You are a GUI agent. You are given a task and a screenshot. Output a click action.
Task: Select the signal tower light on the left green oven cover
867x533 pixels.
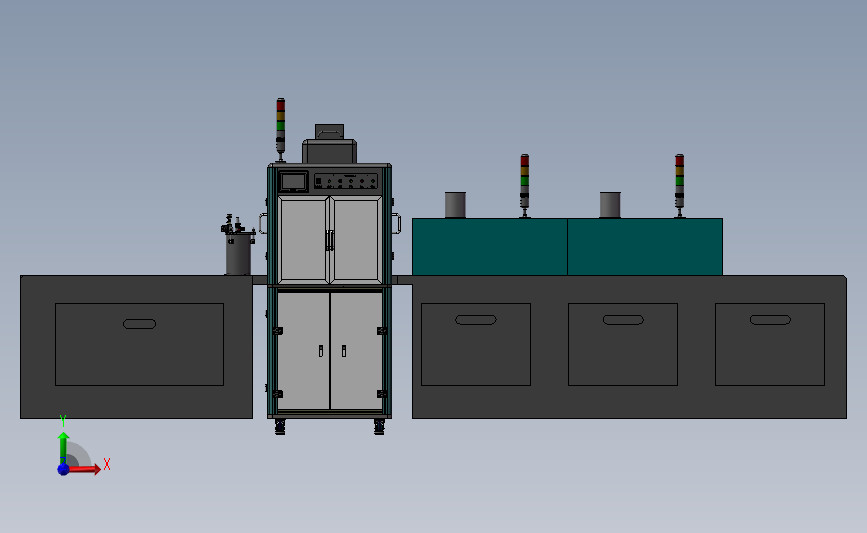coord(524,185)
